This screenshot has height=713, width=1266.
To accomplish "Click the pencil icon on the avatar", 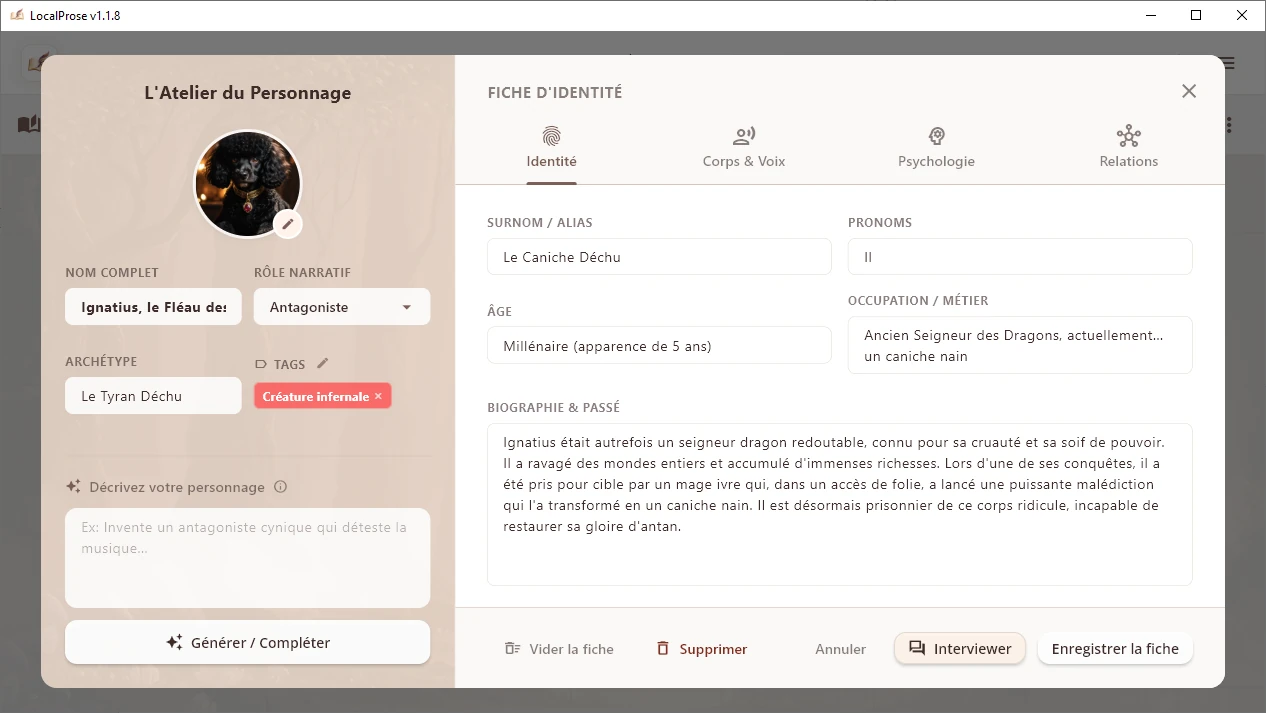I will point(288,224).
